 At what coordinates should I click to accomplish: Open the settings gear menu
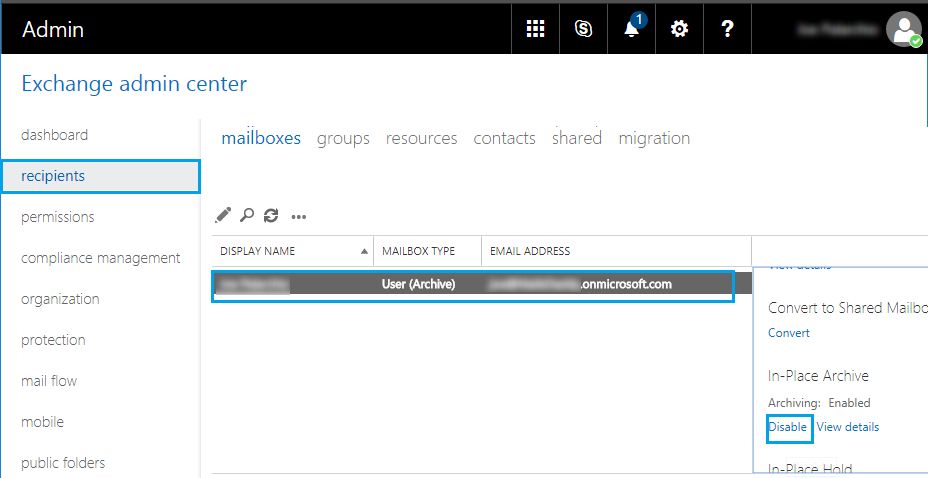(679, 29)
